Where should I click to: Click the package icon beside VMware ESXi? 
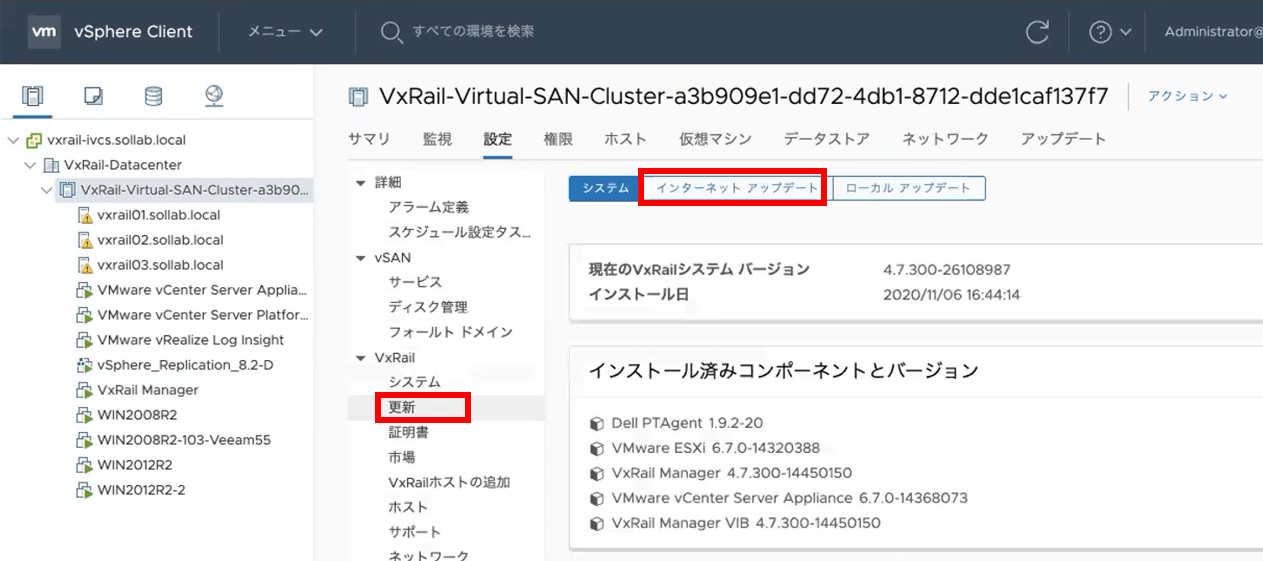pyautogui.click(x=597, y=448)
